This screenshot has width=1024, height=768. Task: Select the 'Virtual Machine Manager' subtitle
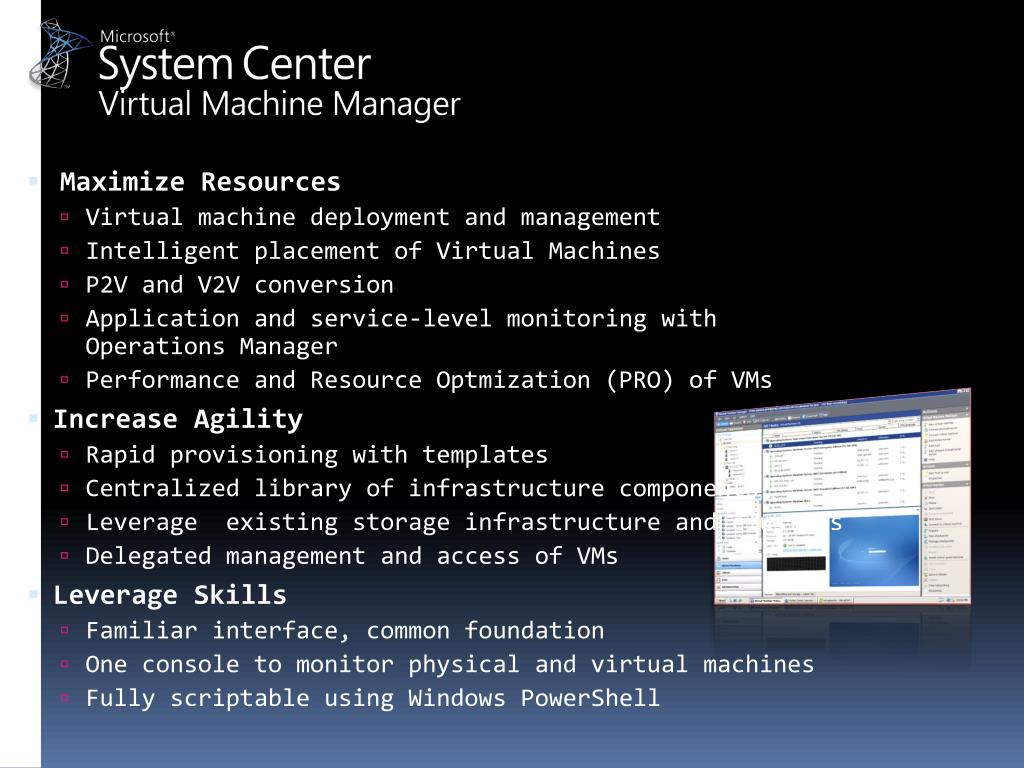[x=280, y=104]
